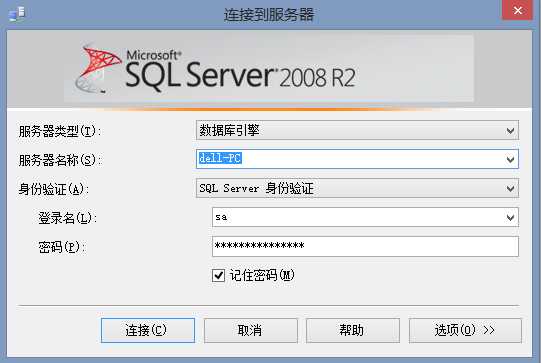Viewport: 541px width, 363px height.
Task: Click the 服务器类型(T) label
Action: click(60, 131)
